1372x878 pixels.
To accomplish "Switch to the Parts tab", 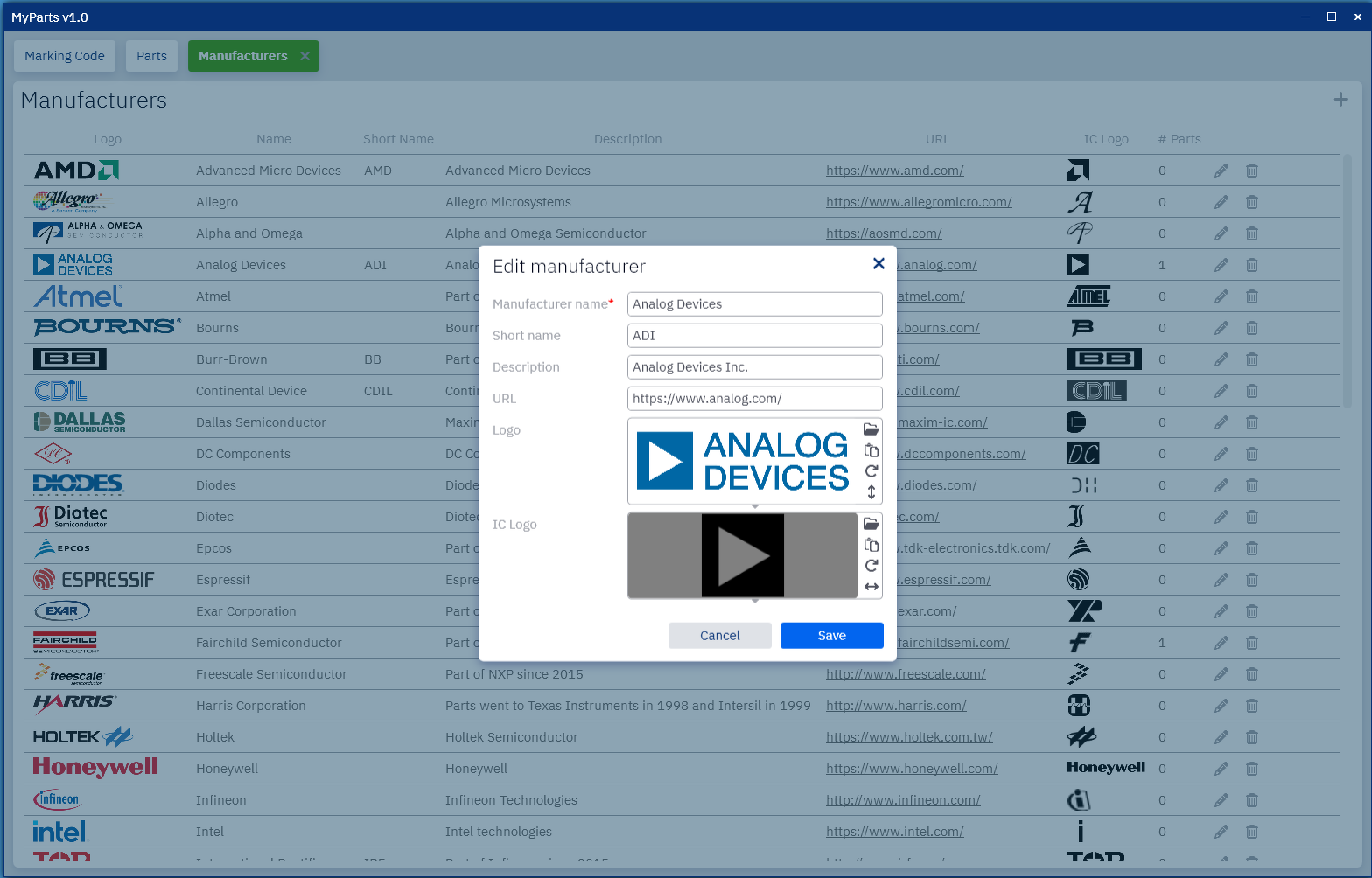I will click(x=151, y=56).
